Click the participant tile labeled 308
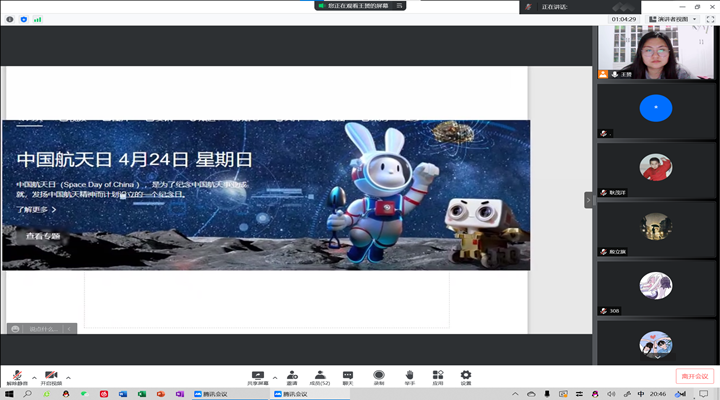The height and width of the screenshot is (400, 720). click(x=656, y=287)
